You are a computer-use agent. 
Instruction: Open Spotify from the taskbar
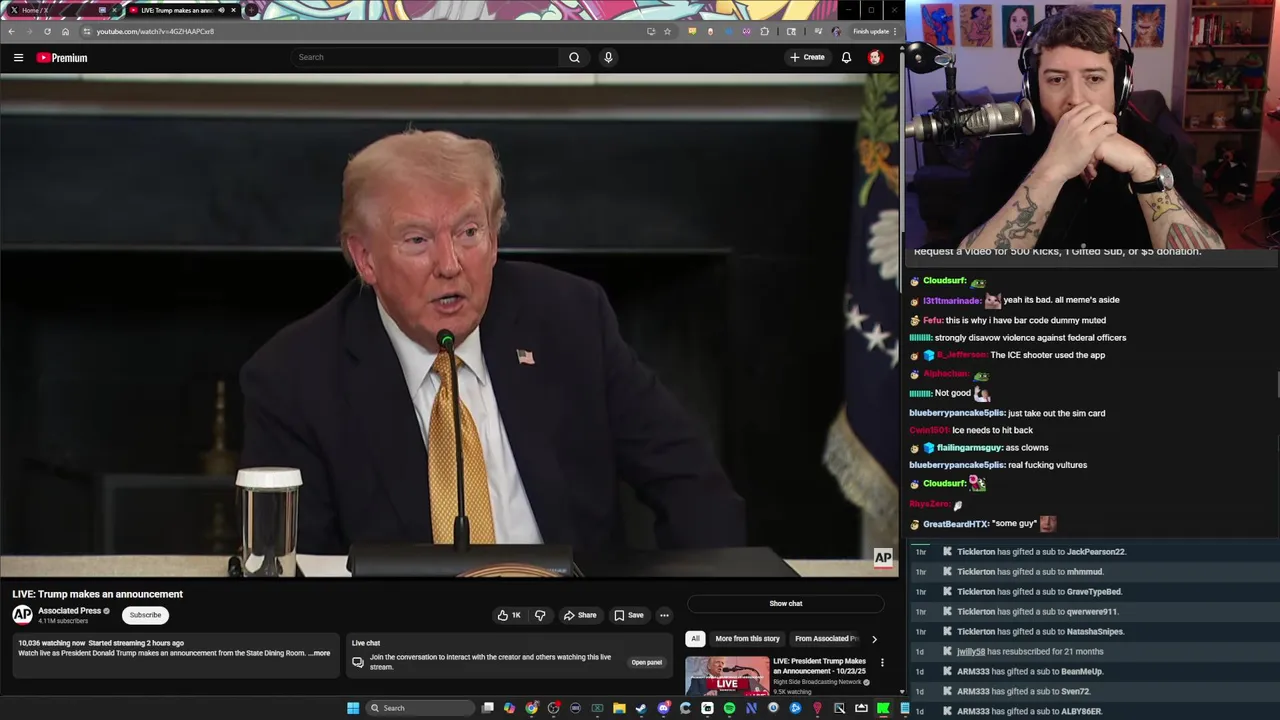729,708
